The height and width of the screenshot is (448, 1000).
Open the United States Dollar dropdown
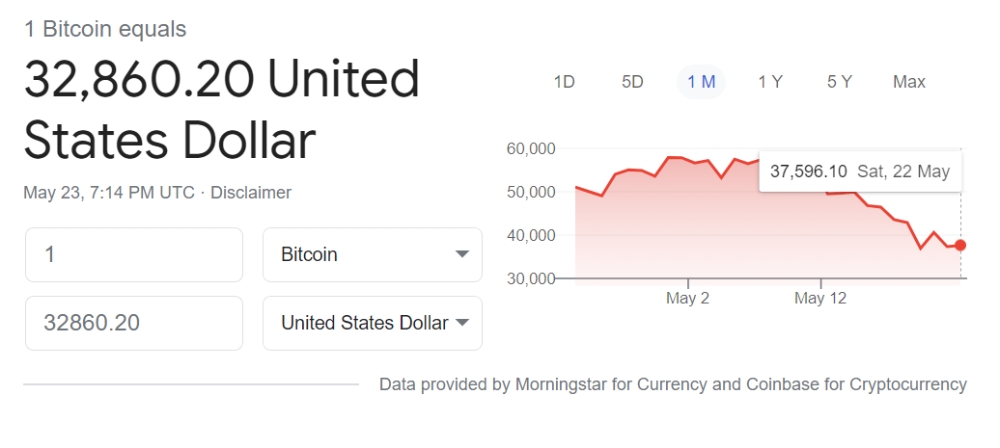click(x=372, y=323)
